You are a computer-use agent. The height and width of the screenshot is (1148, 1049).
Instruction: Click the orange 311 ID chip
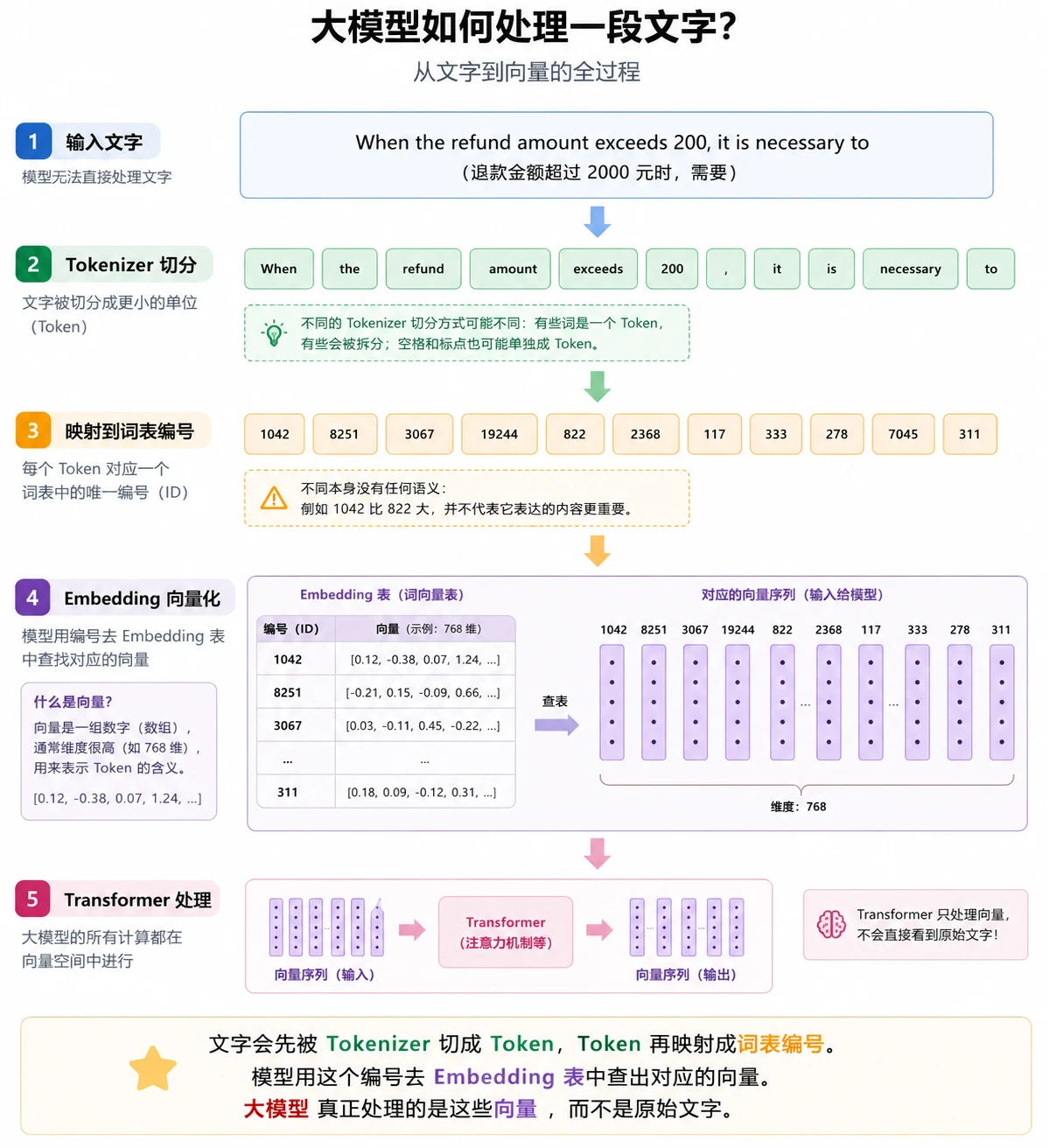click(x=969, y=434)
